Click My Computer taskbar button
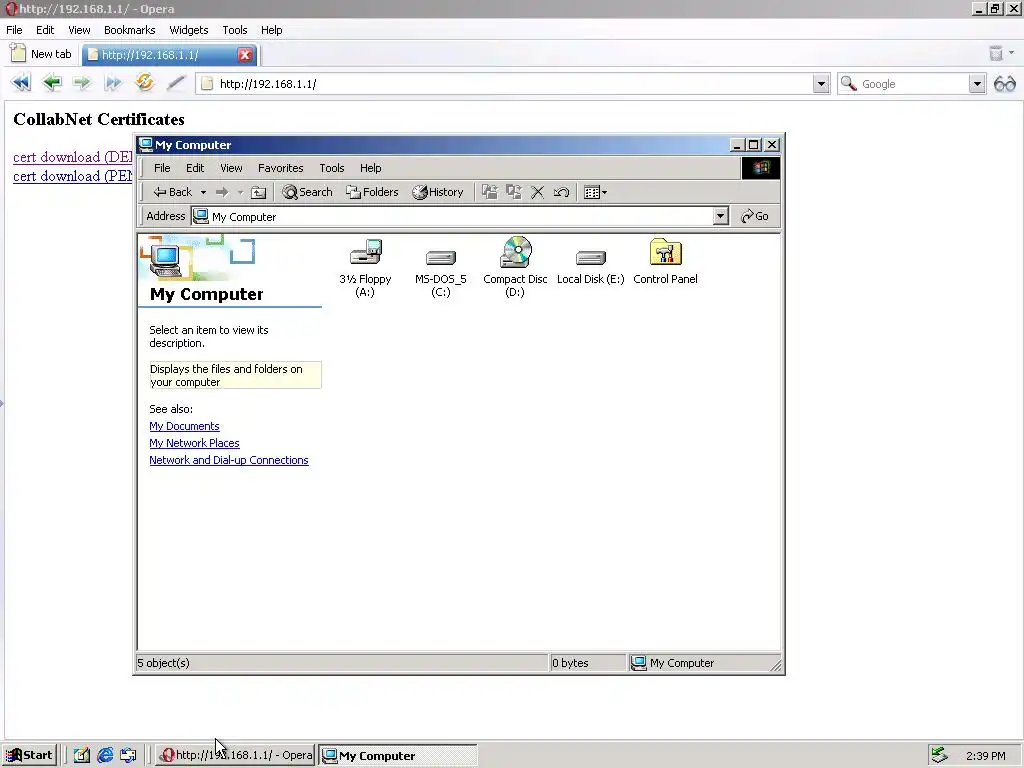 [398, 756]
